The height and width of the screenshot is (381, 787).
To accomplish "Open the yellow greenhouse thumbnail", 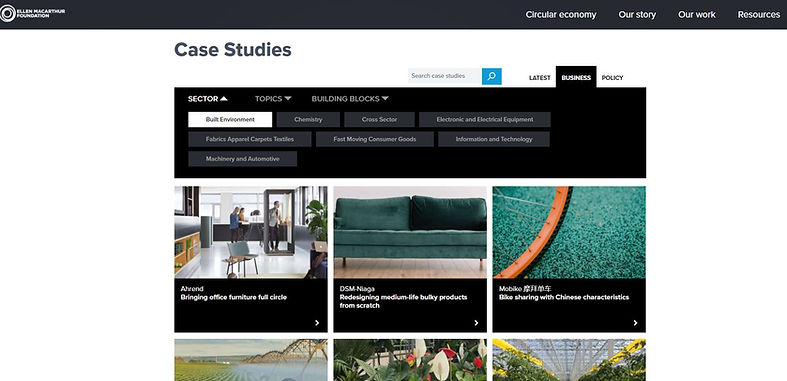I will (x=569, y=360).
